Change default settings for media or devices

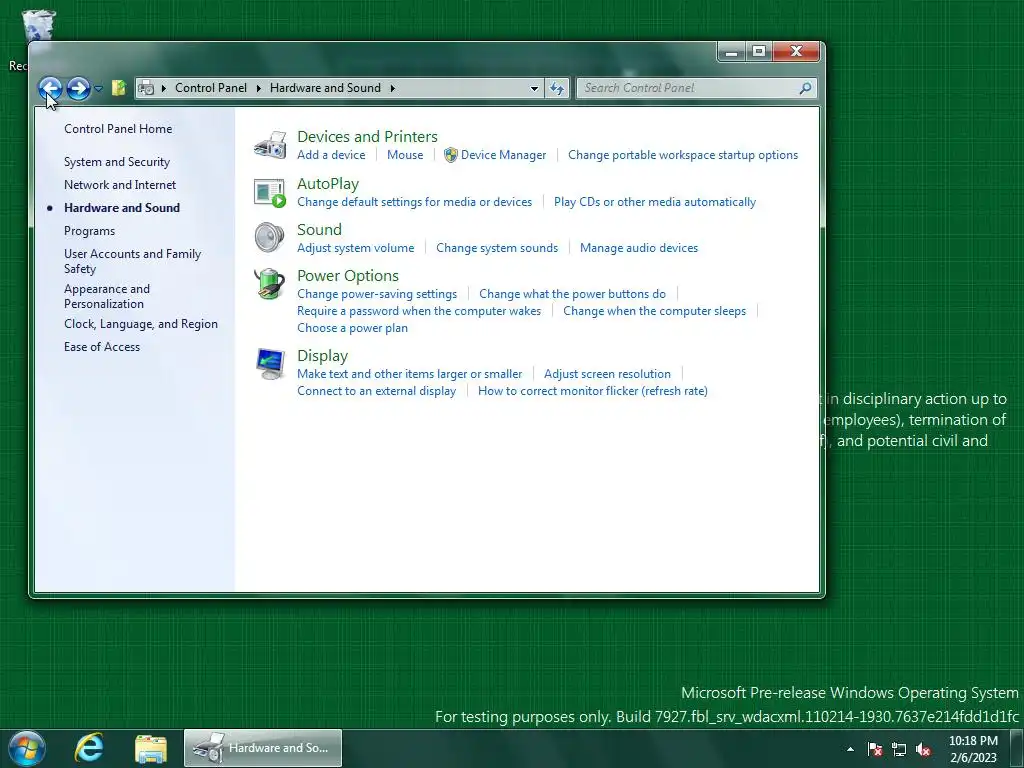tap(415, 202)
